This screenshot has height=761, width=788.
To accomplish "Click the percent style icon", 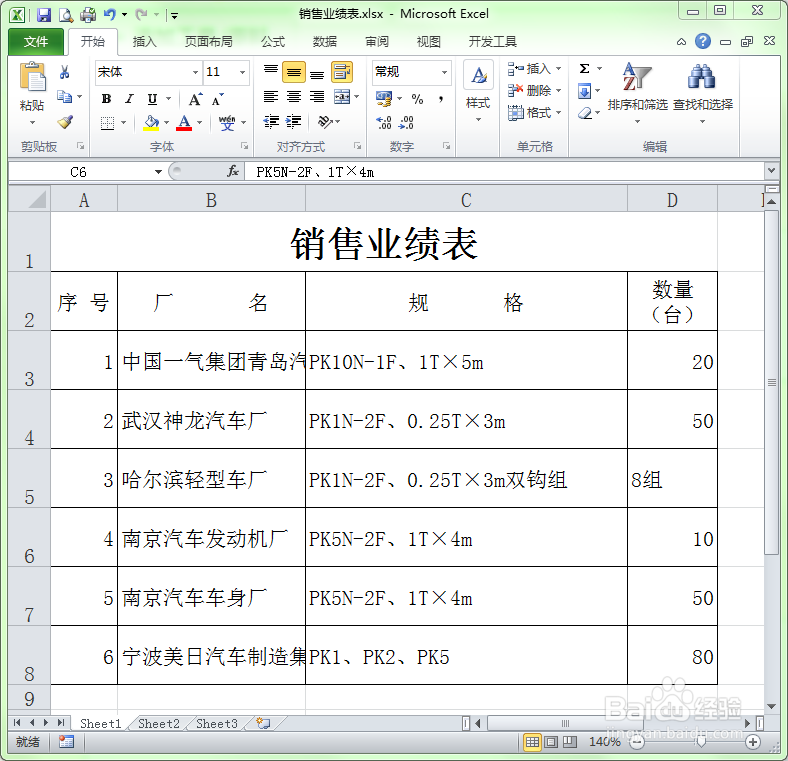I will (x=417, y=99).
